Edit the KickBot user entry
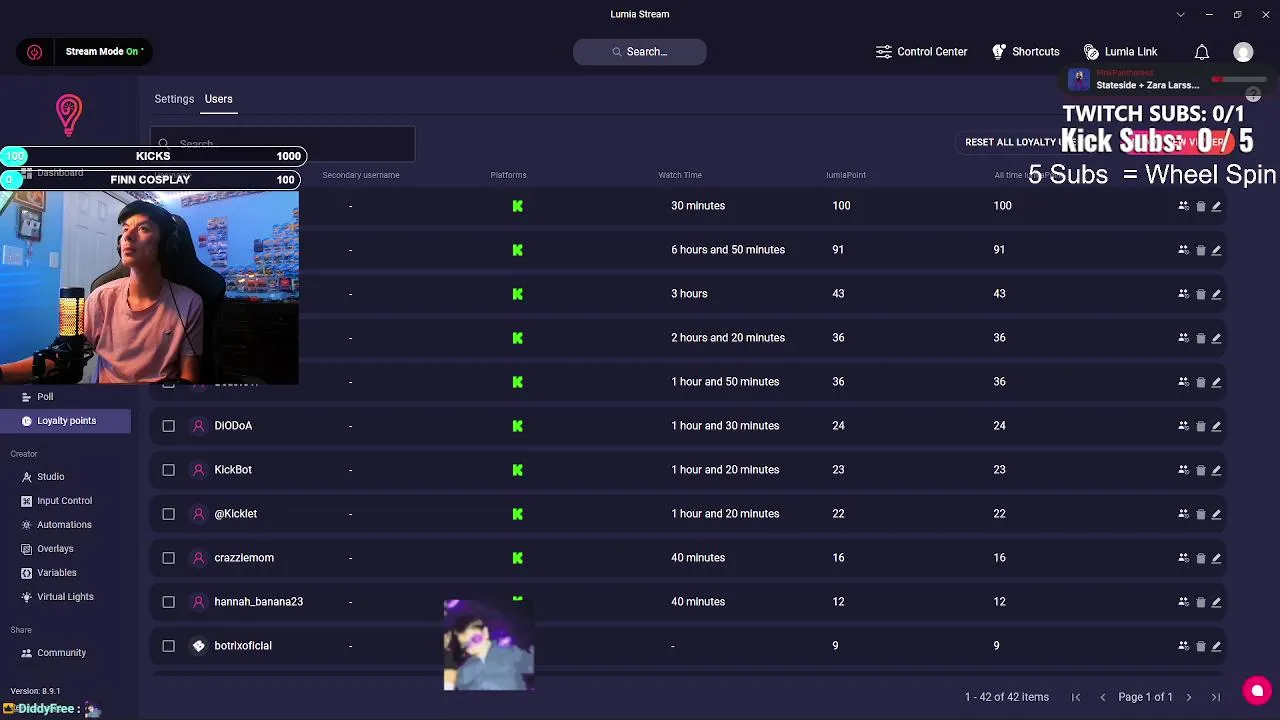 [1216, 470]
